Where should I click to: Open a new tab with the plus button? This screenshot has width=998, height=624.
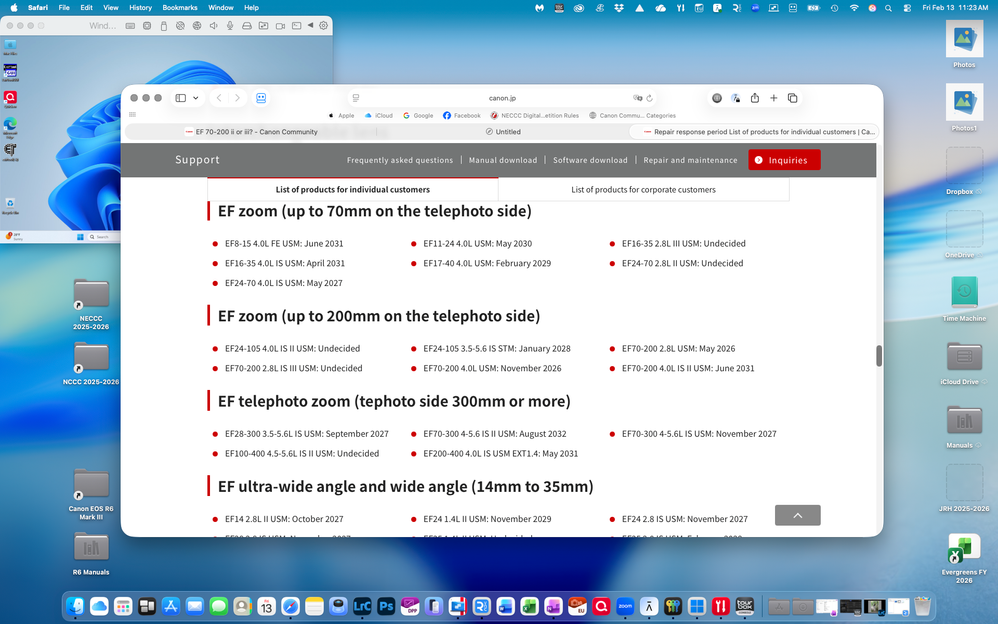coord(773,98)
